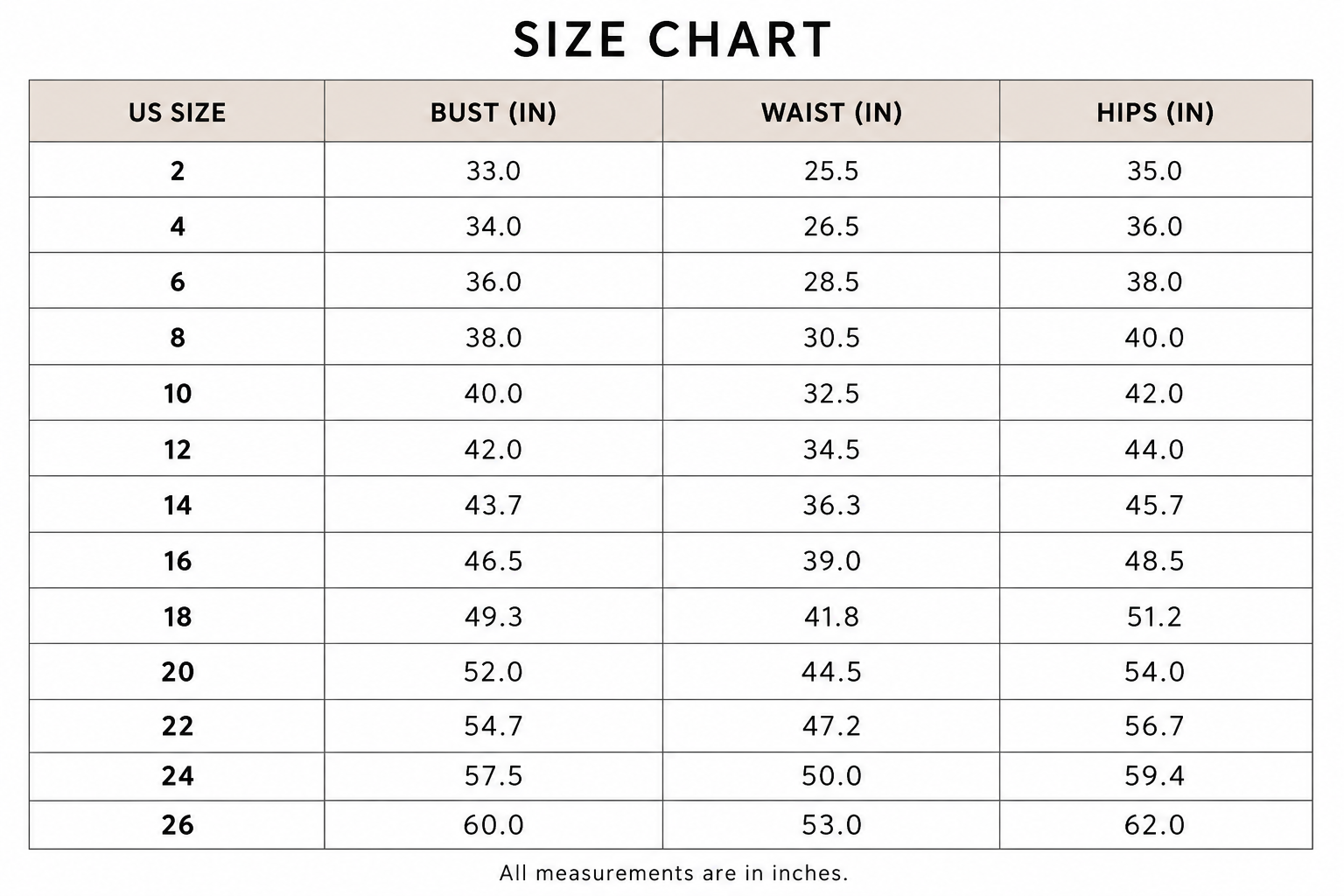Click hips value 48.5 for size 16
This screenshot has width=1344, height=896.
pyautogui.click(x=1155, y=561)
